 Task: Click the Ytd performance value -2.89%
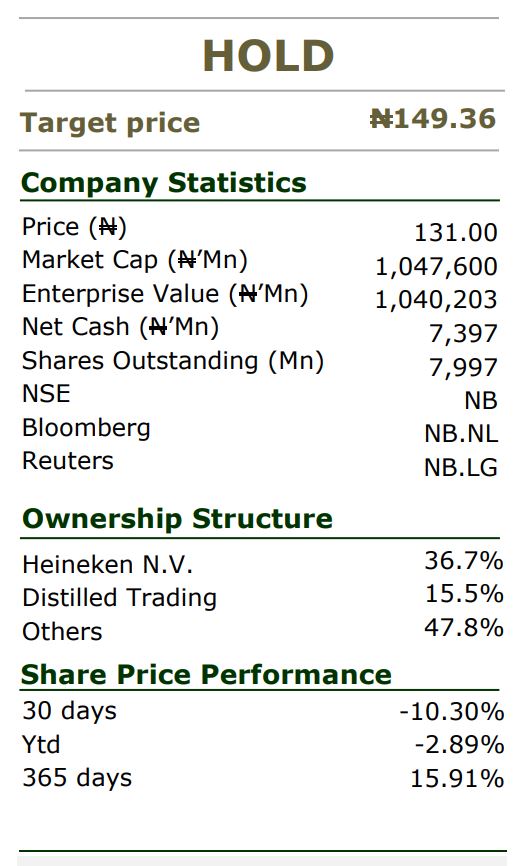pyautogui.click(x=459, y=744)
